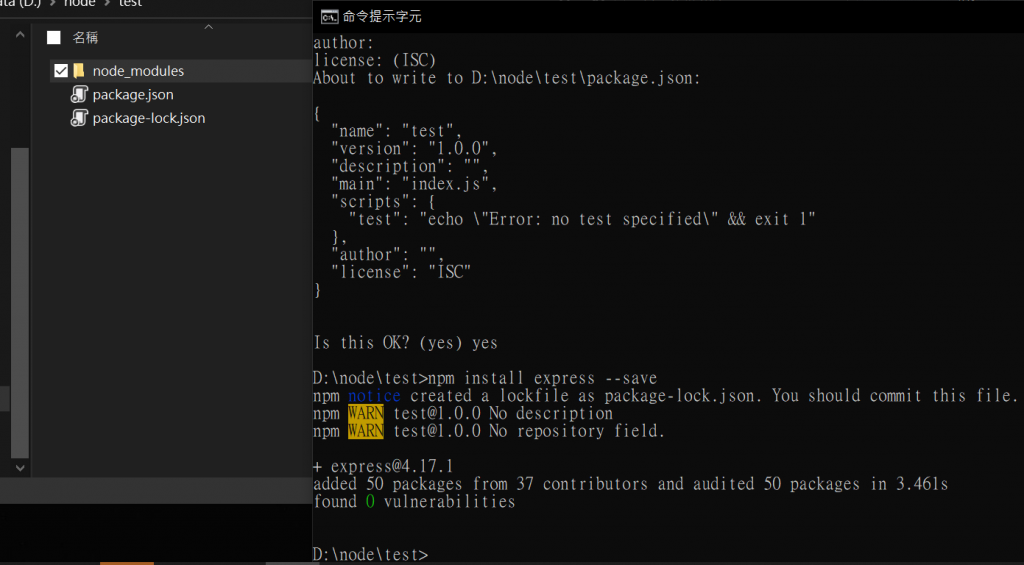Select the package.json file name

coord(133,95)
